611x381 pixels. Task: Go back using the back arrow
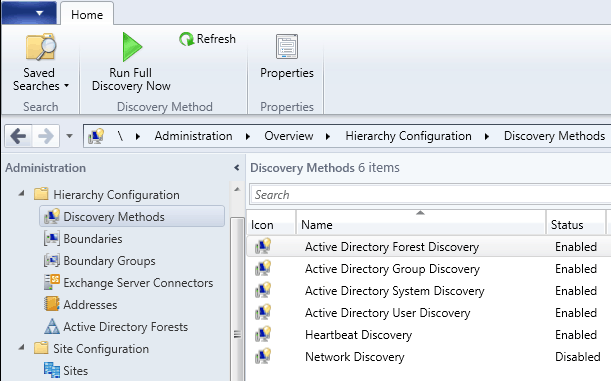coord(18,136)
